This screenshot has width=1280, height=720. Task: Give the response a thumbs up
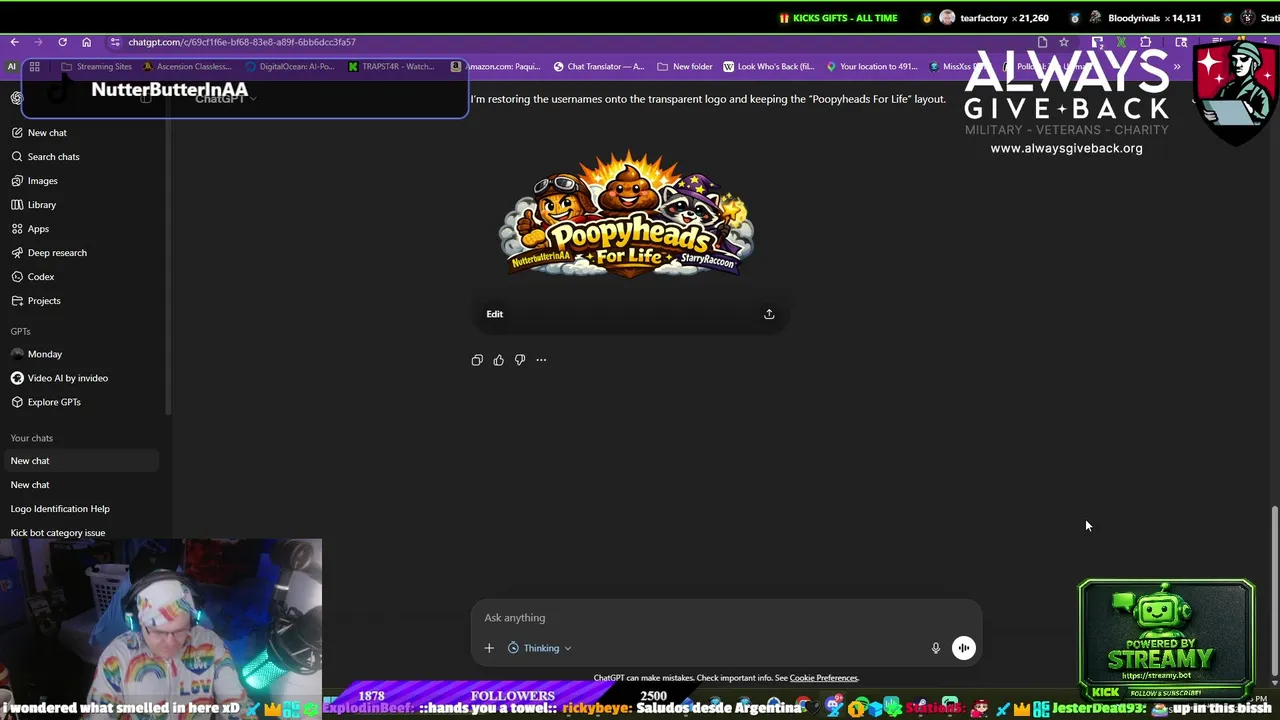pyautogui.click(x=498, y=360)
